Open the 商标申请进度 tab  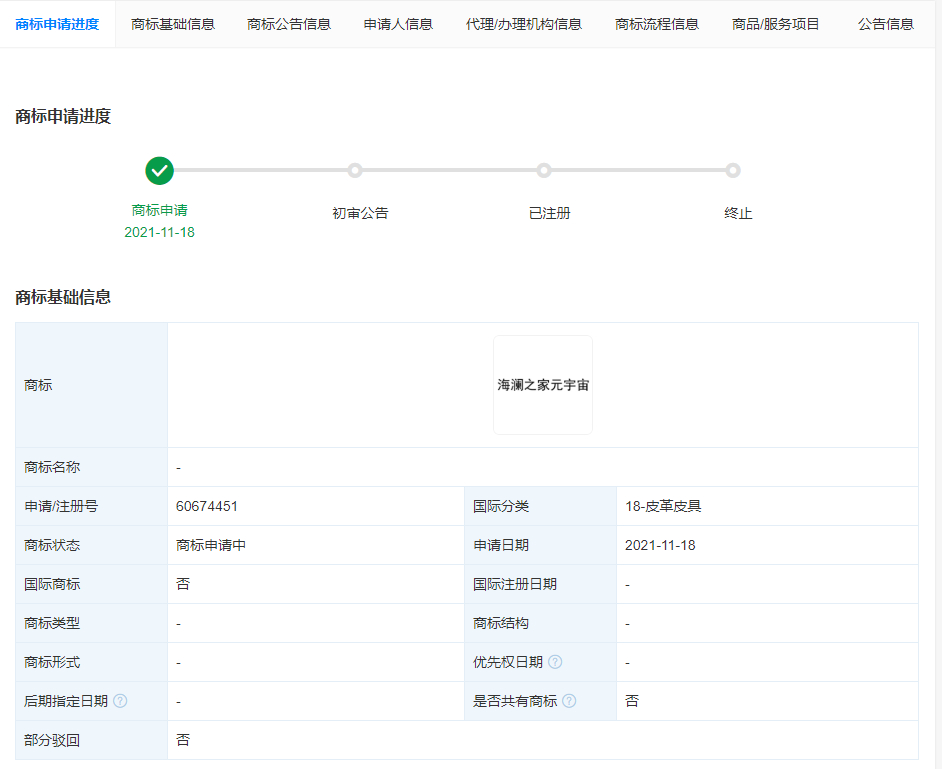tap(57, 24)
